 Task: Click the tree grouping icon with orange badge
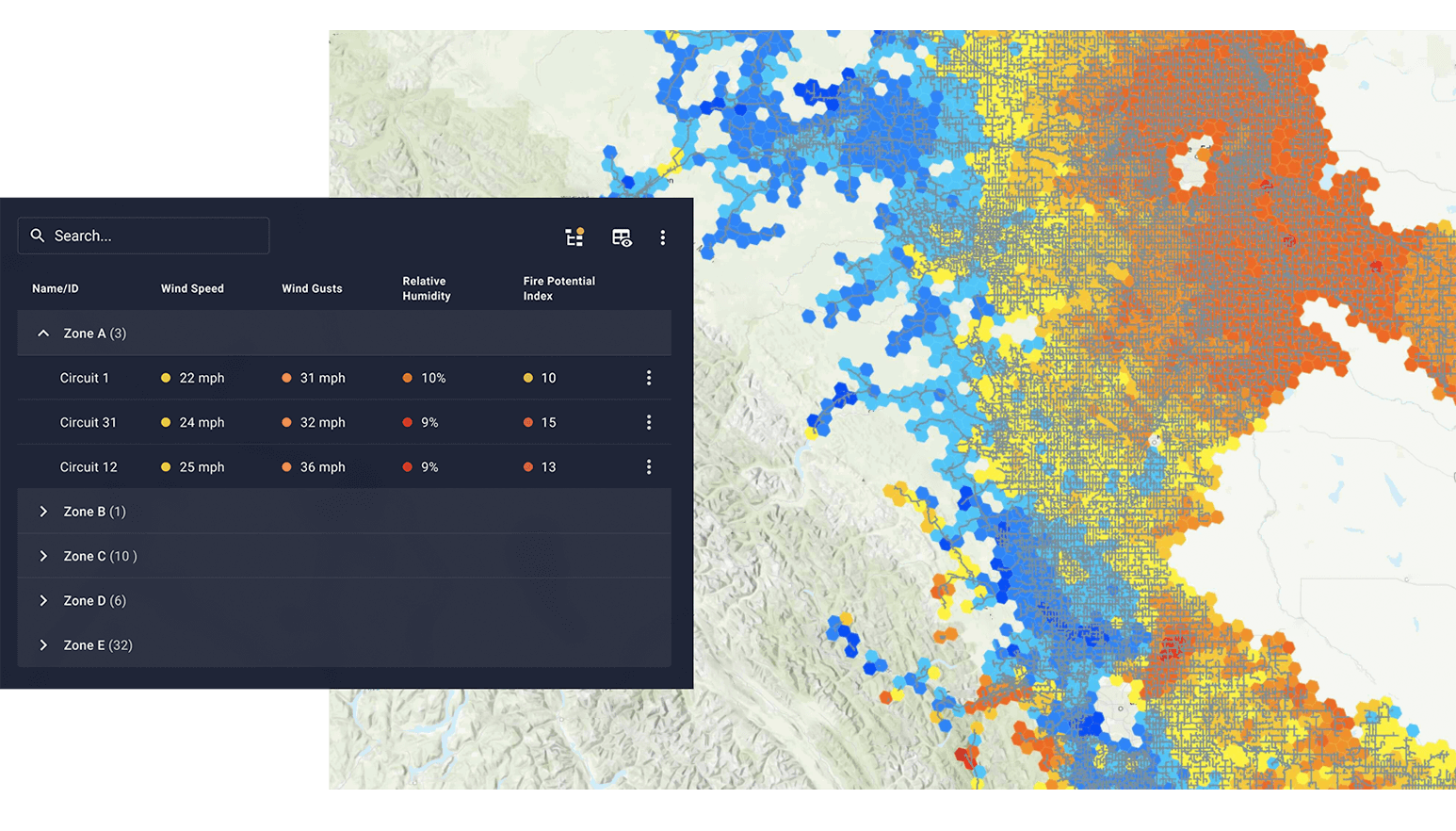click(574, 237)
